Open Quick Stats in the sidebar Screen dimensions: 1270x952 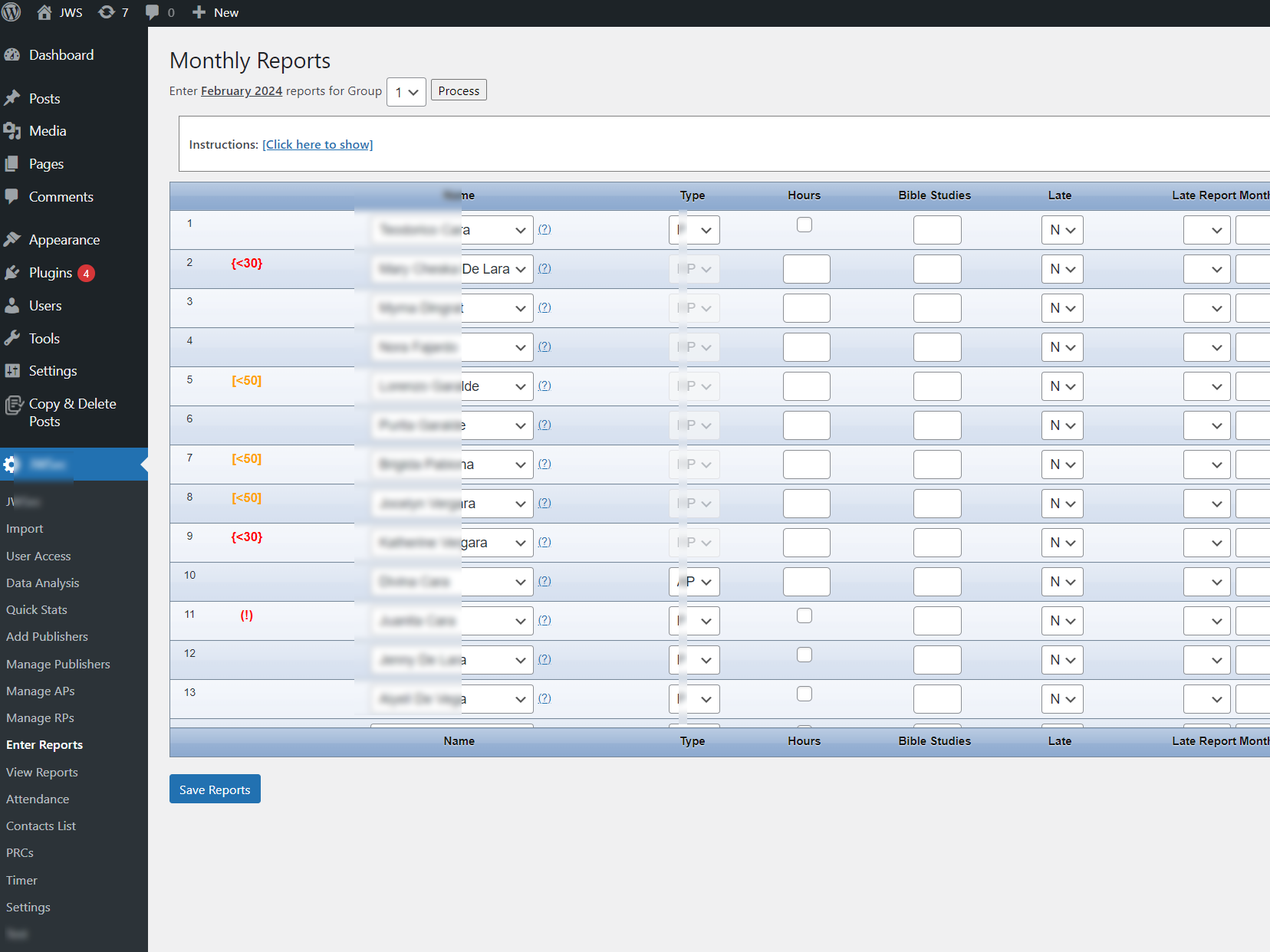37,610
